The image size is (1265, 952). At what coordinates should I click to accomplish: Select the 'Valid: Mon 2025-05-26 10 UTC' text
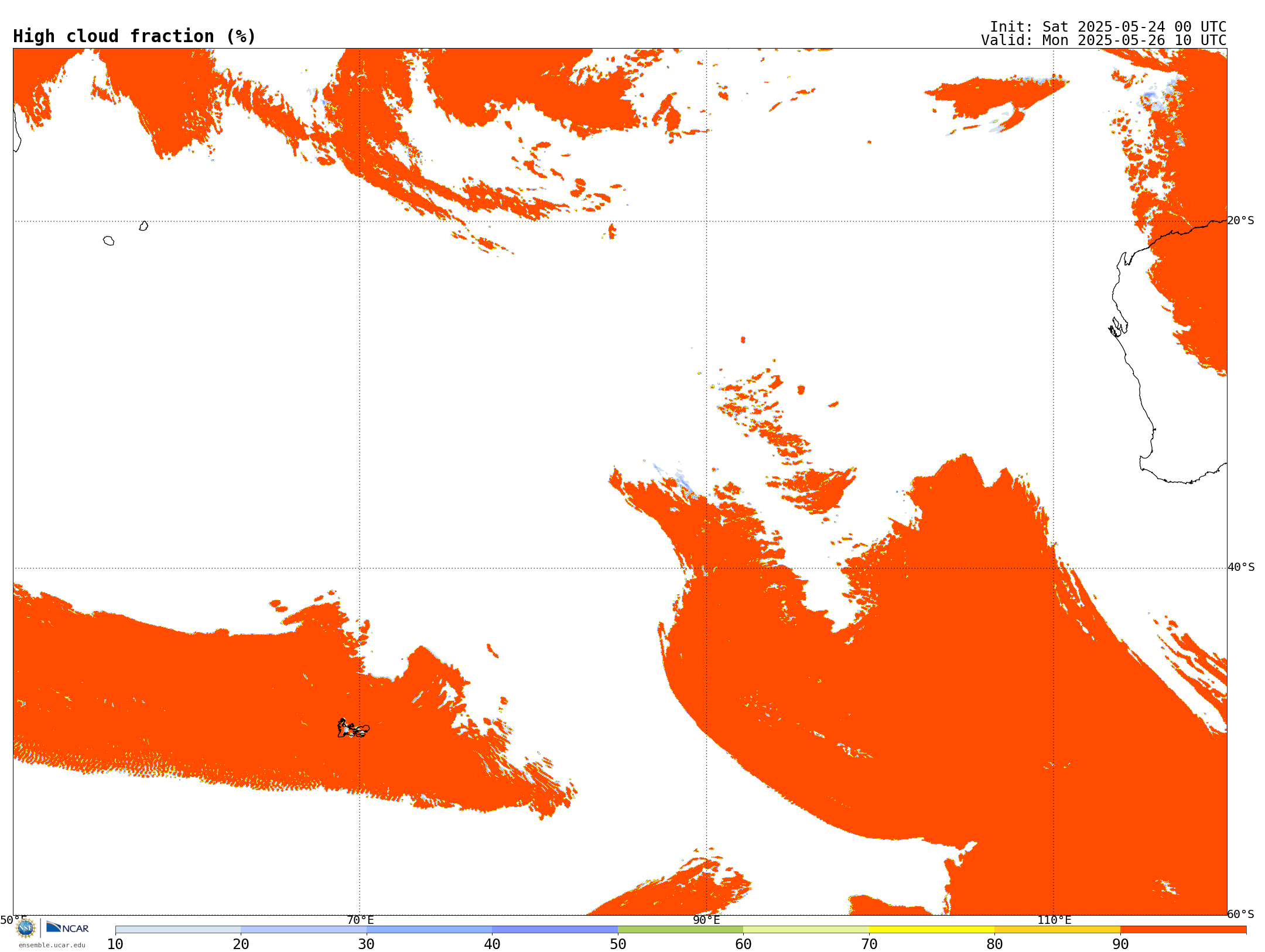[1104, 40]
